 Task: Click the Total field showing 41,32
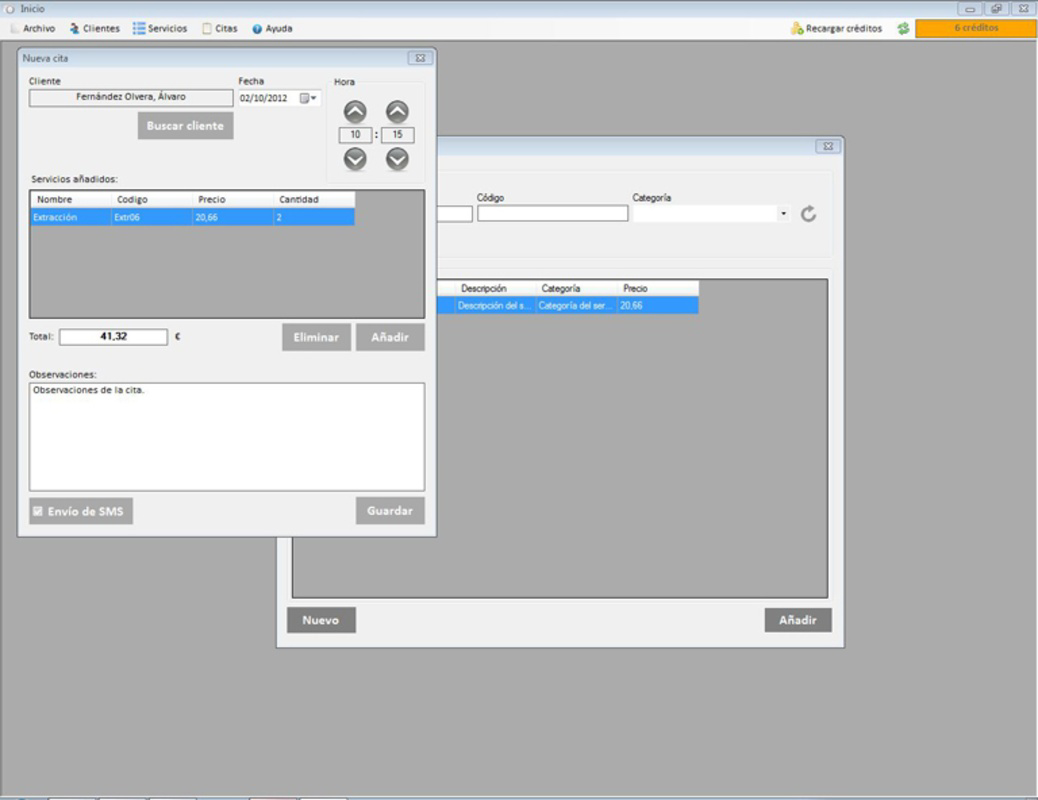(x=113, y=336)
